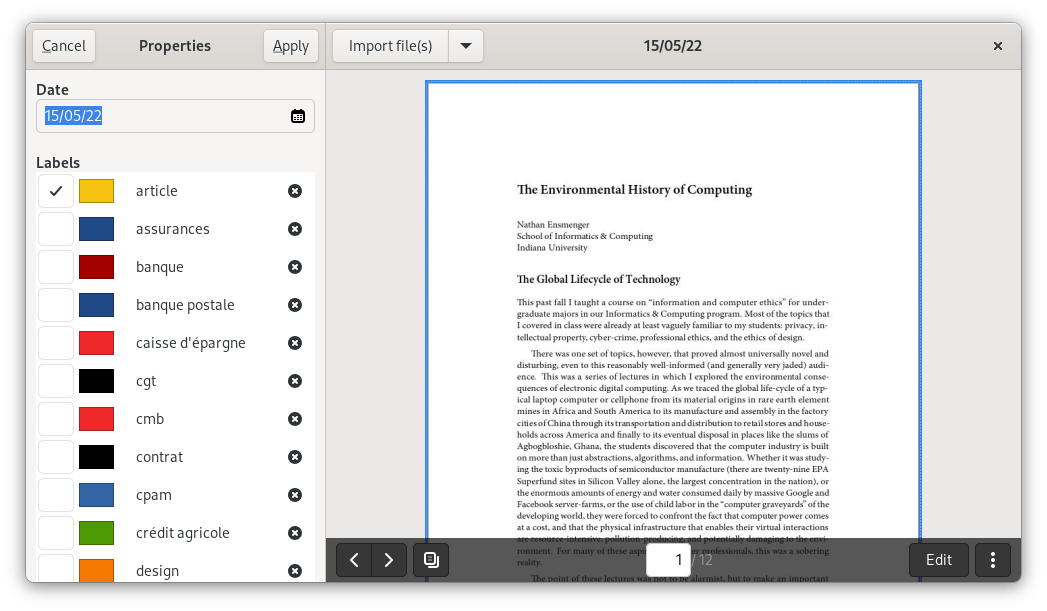Apply the document properties
This screenshot has height=611, width=1047.
[291, 46]
